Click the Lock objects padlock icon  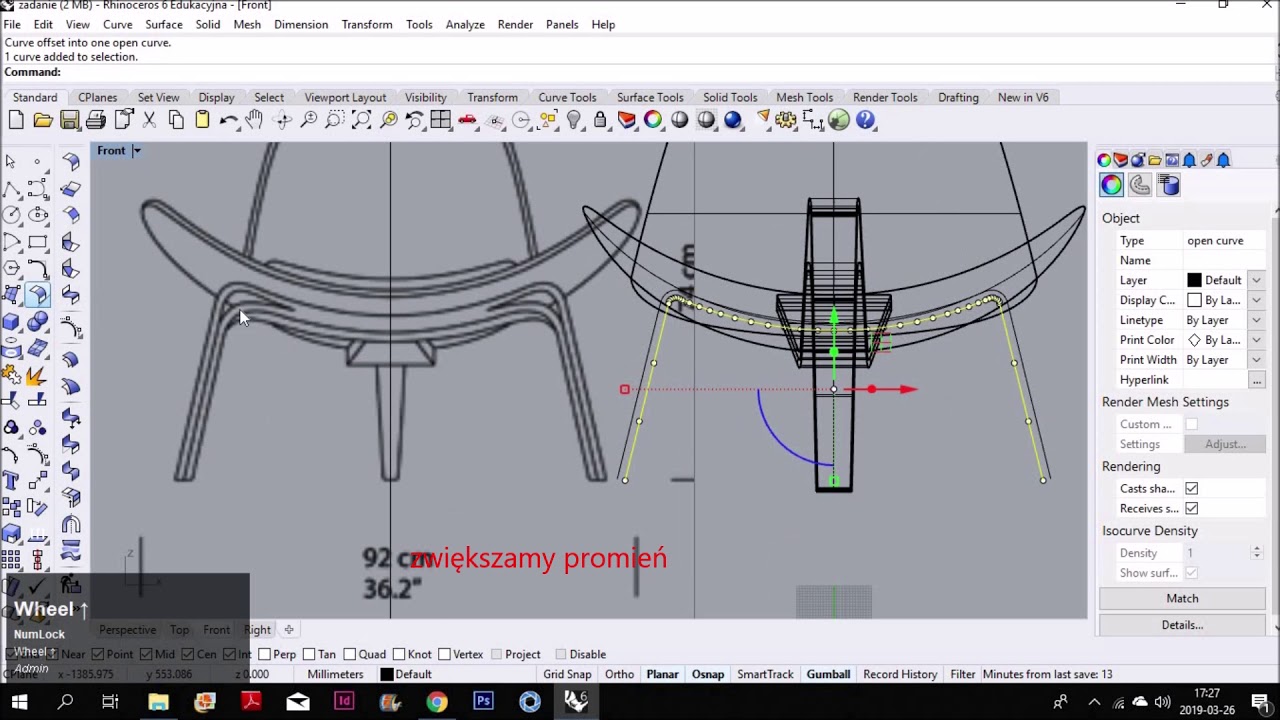pos(600,120)
